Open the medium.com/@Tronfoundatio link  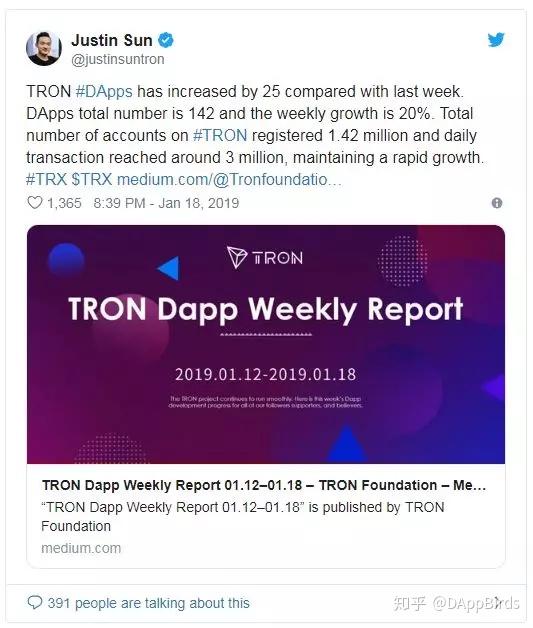pos(229,179)
